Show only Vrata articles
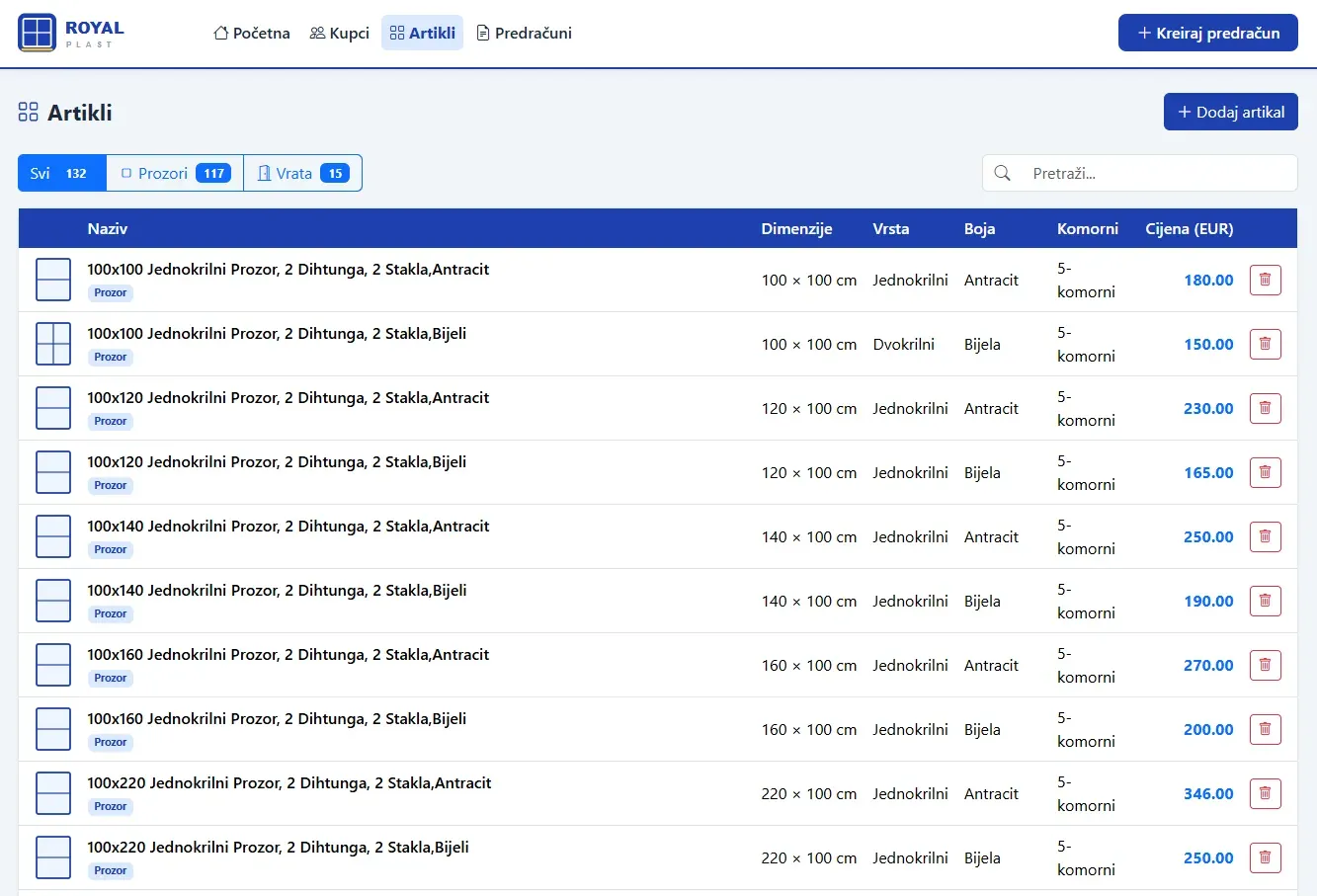Image resolution: width=1317 pixels, height=896 pixels. click(x=302, y=173)
